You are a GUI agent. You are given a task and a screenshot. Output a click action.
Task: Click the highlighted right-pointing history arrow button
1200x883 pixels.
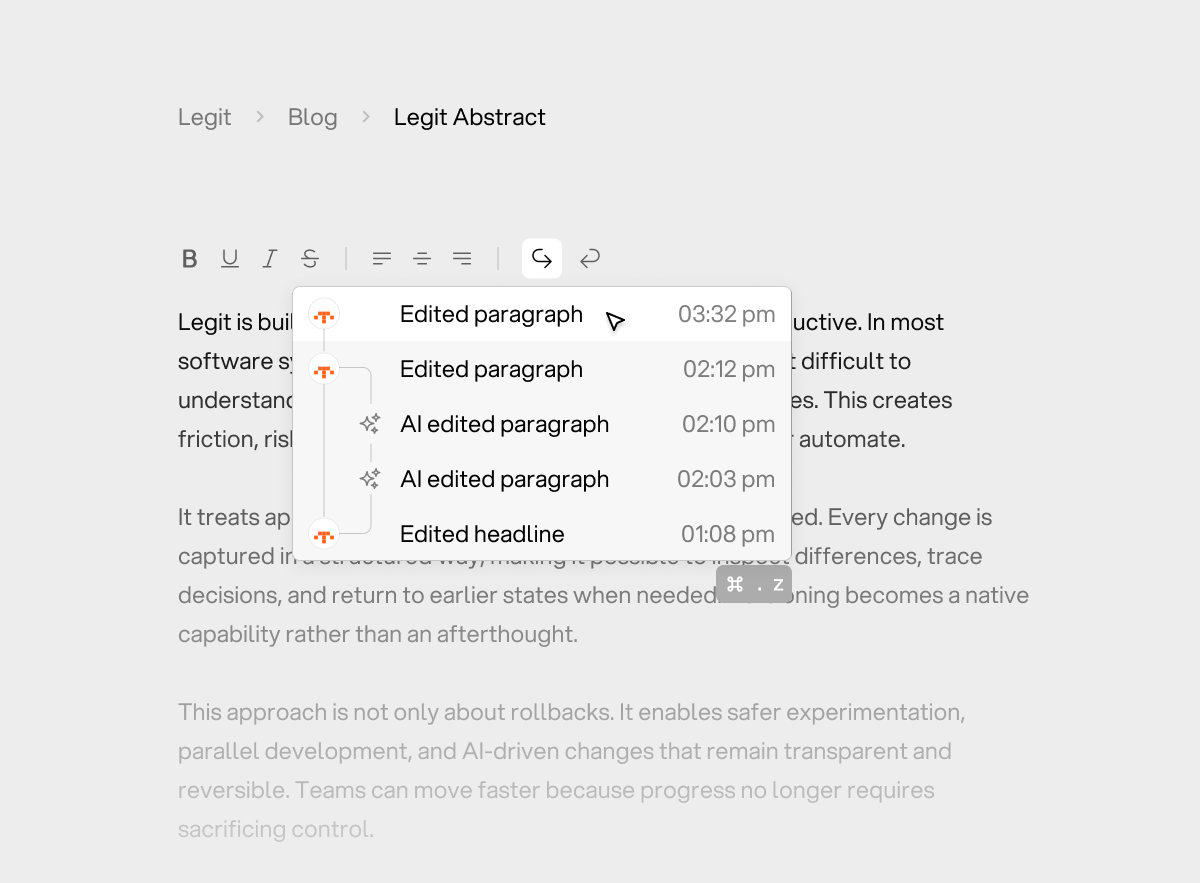point(542,259)
